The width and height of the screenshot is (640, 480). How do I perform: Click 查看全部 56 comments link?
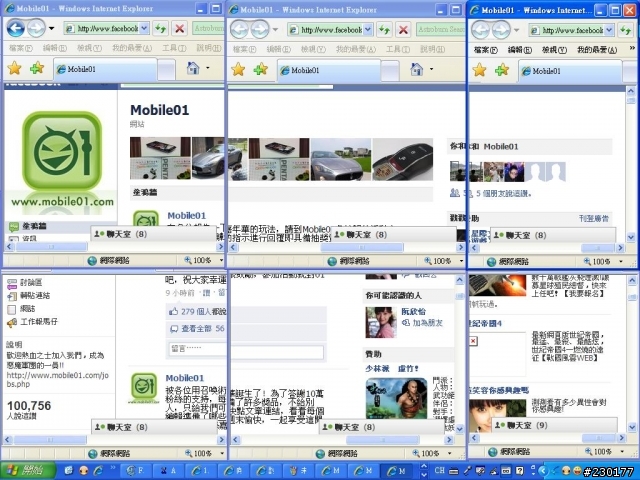pos(202,329)
